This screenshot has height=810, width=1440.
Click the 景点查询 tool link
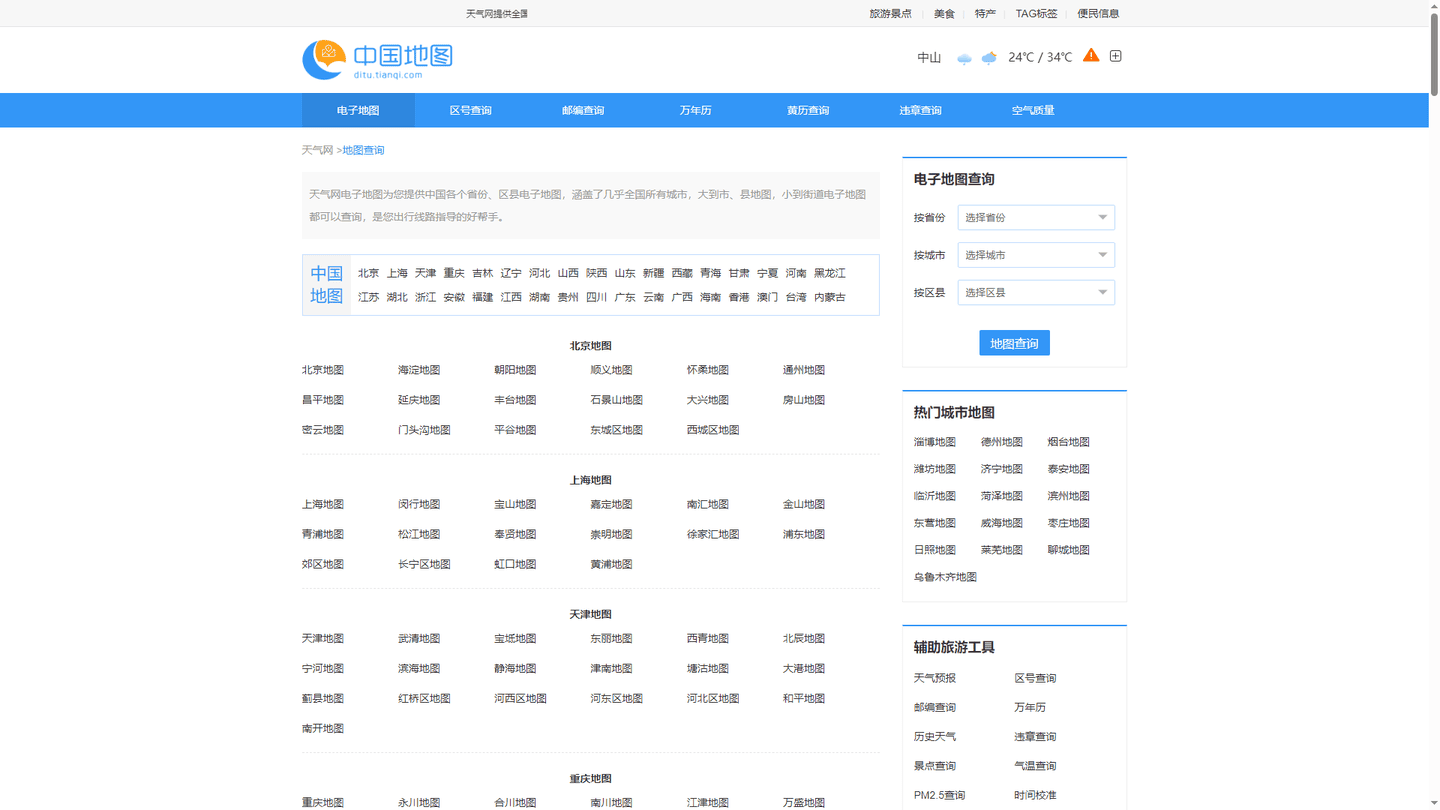coord(935,766)
